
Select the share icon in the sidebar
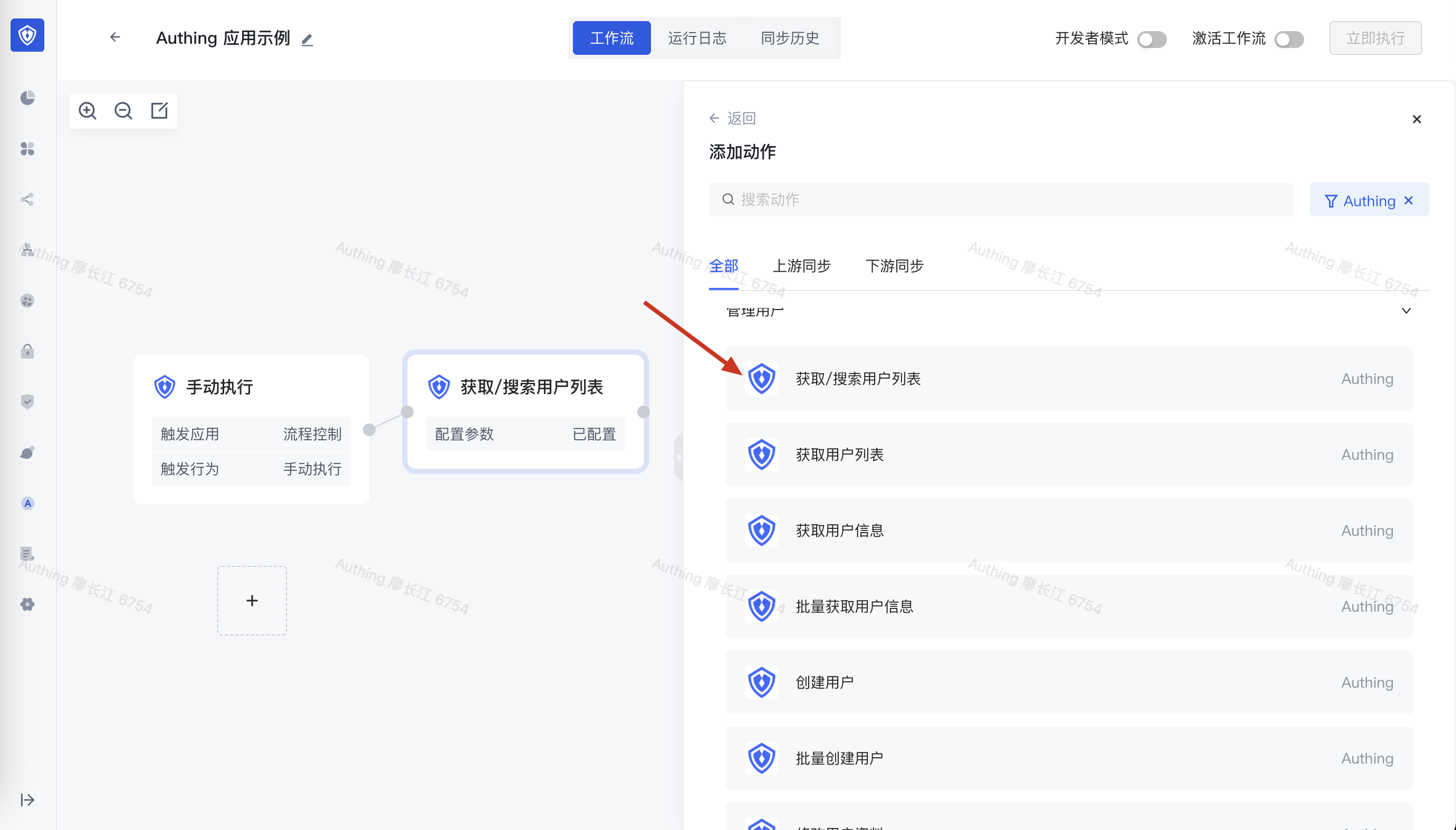click(x=27, y=199)
